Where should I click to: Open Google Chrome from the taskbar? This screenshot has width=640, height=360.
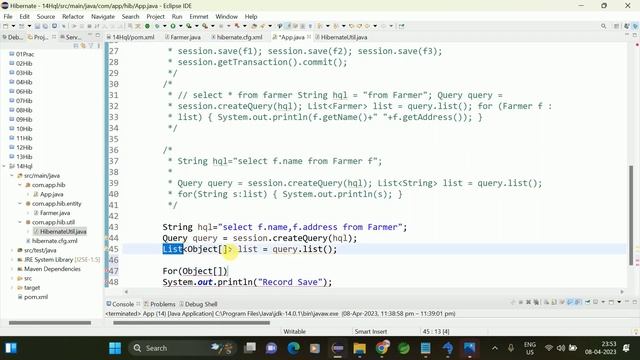click(382, 348)
